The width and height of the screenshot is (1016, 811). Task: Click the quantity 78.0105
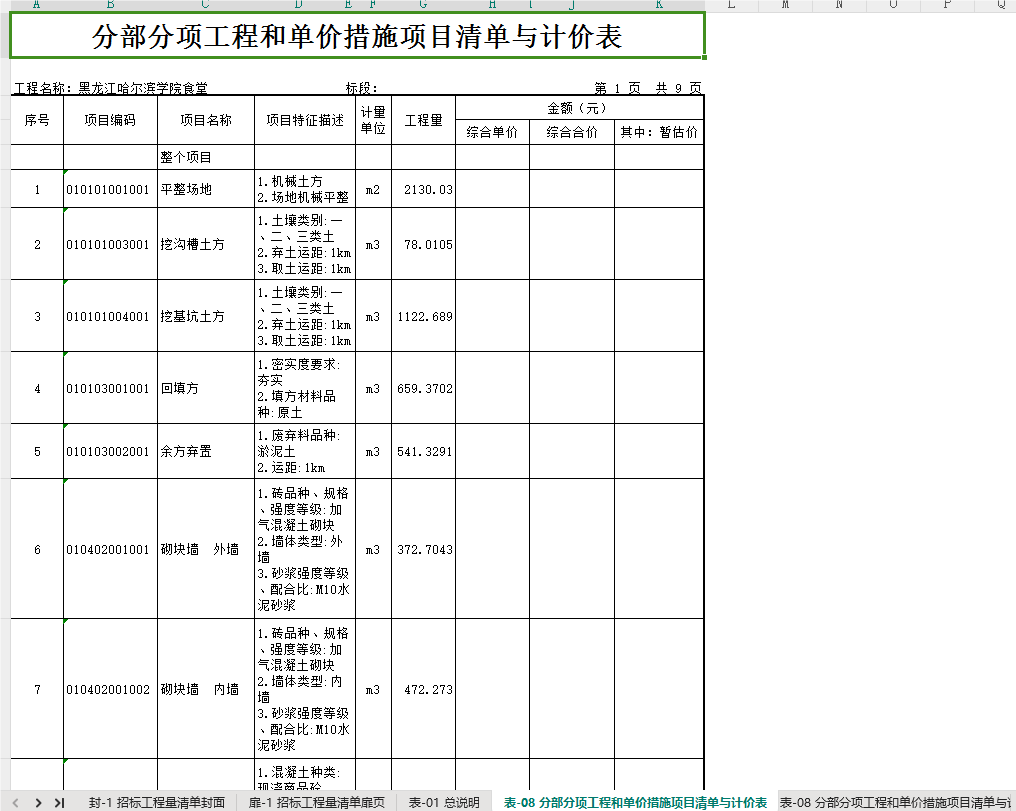point(424,244)
